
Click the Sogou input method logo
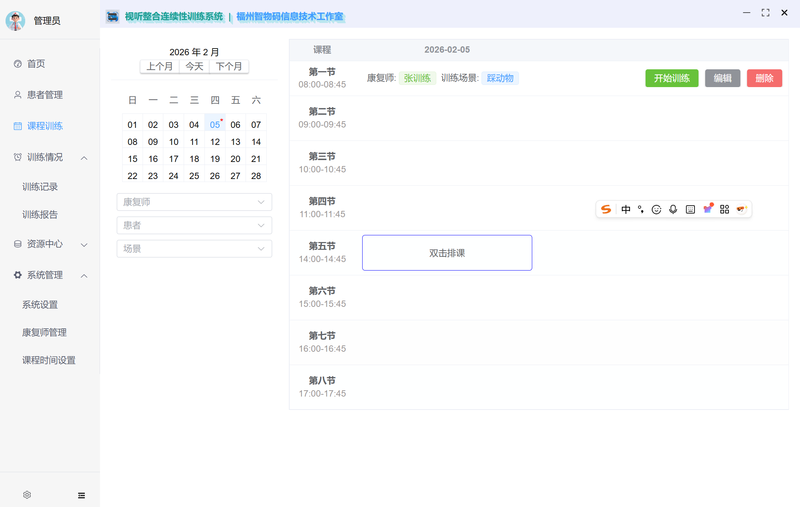tap(606, 209)
